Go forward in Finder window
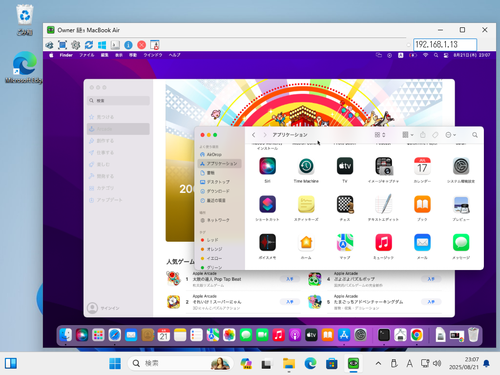This screenshot has height=375, width=500. click(x=265, y=135)
